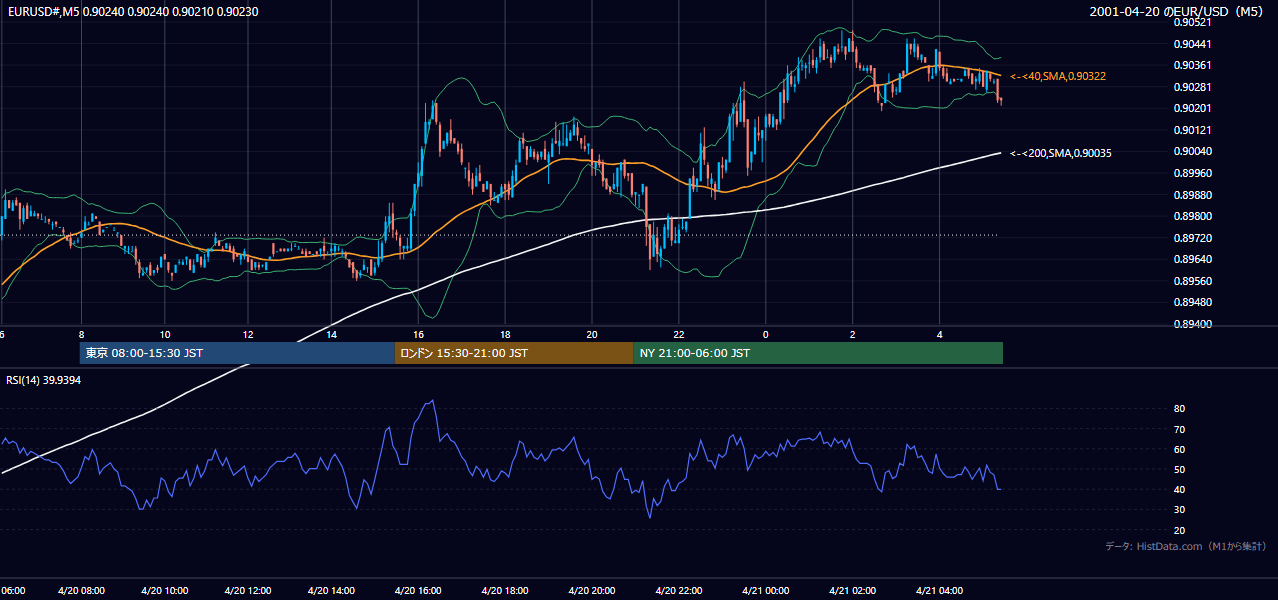
Task: Click price level 0.89480 on the axis
Action: (x=1191, y=302)
